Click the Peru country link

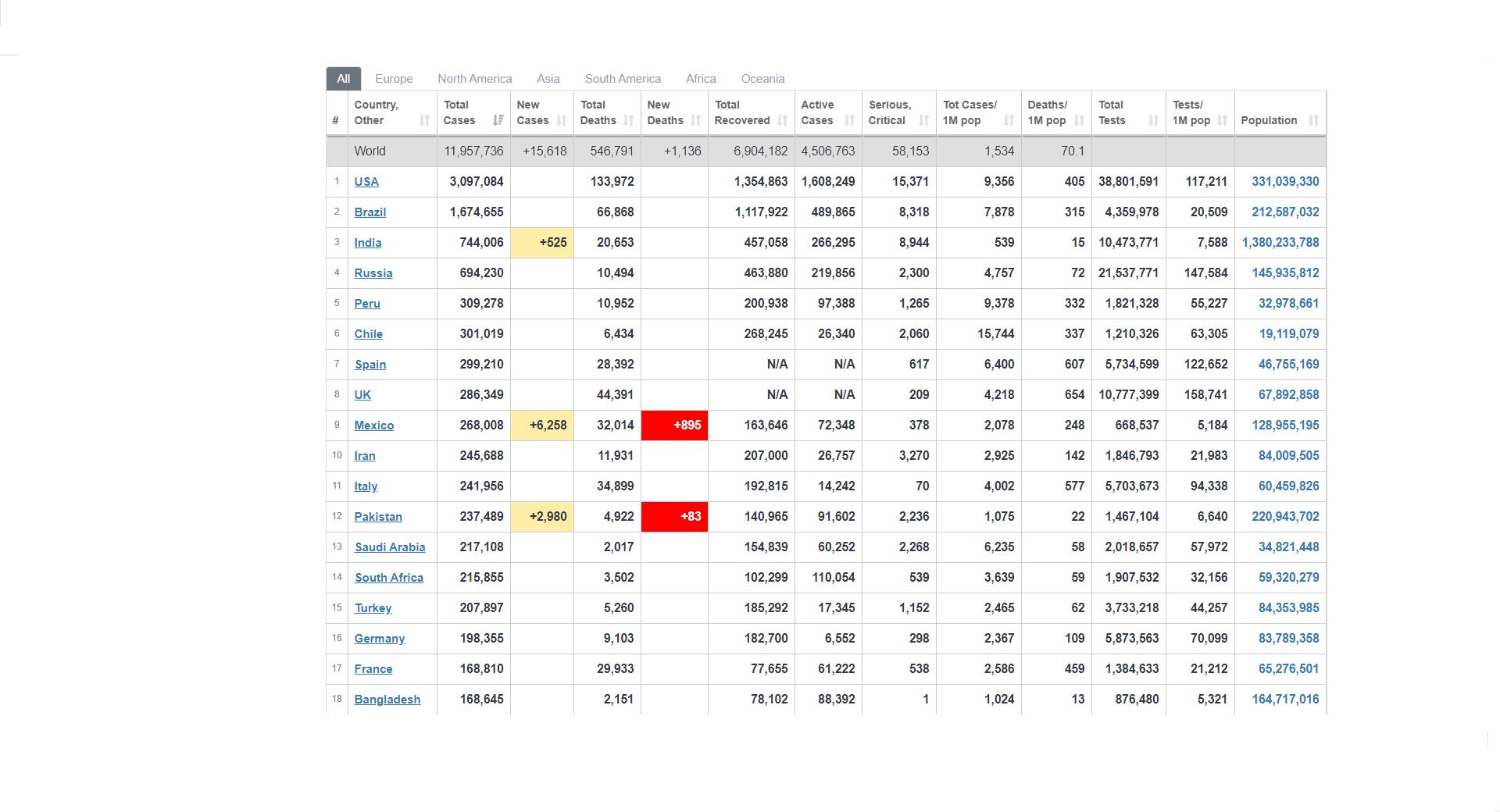pyautogui.click(x=367, y=304)
